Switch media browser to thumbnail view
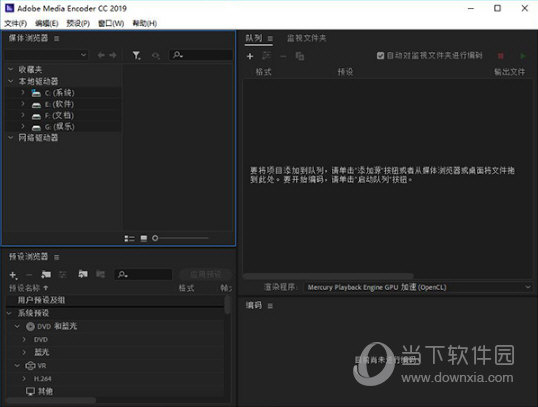538x407 pixels. (x=144, y=238)
